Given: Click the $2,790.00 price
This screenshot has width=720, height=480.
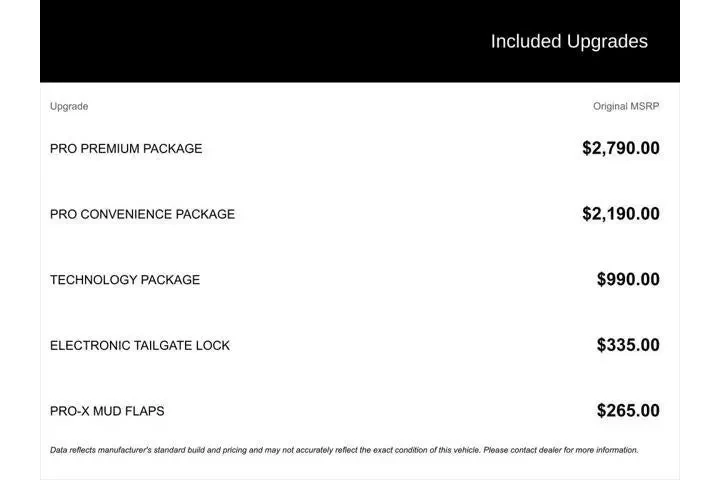Looking at the screenshot, I should click(620, 148).
